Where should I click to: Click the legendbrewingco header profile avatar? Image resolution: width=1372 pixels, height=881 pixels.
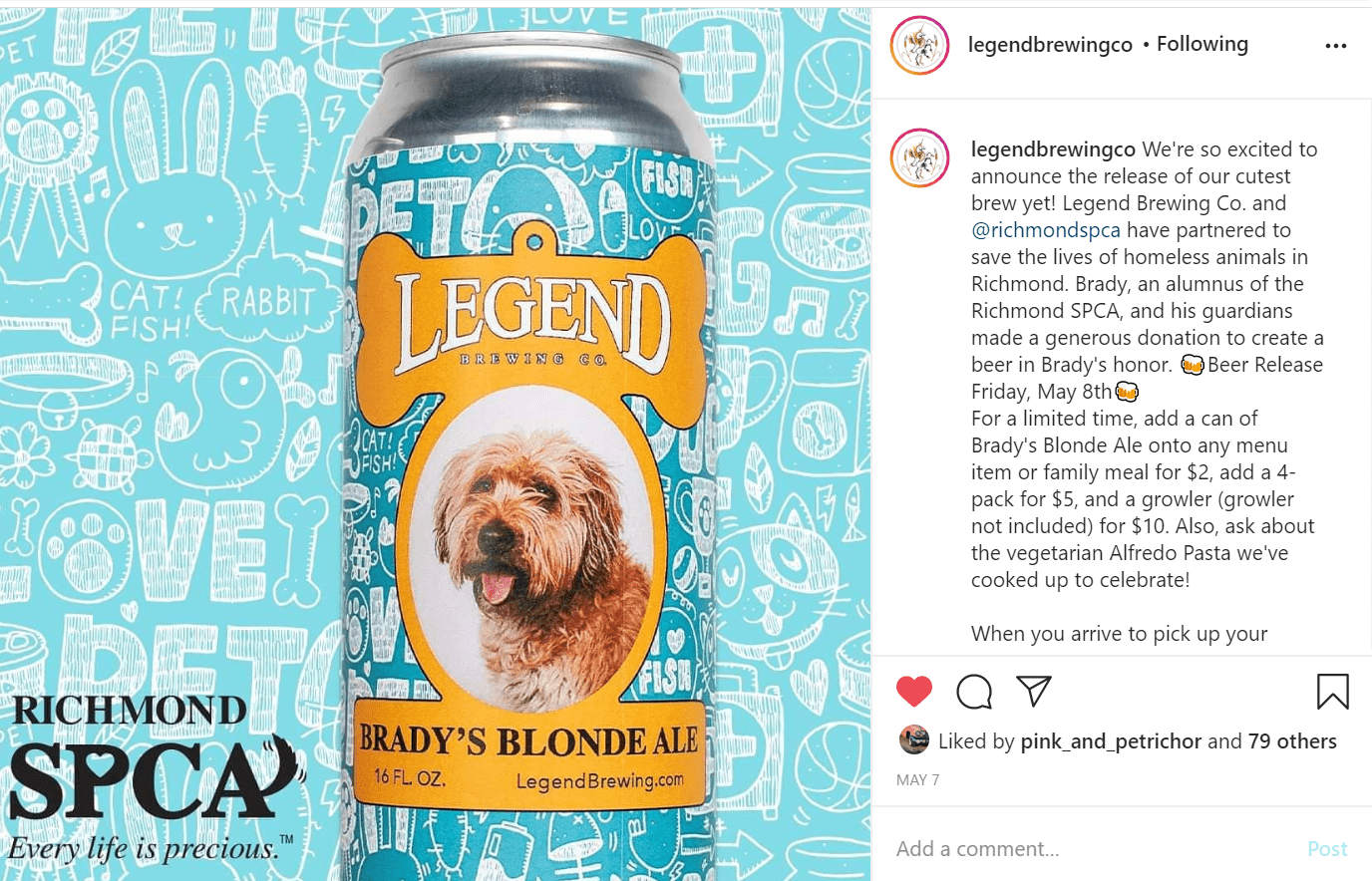(x=919, y=46)
